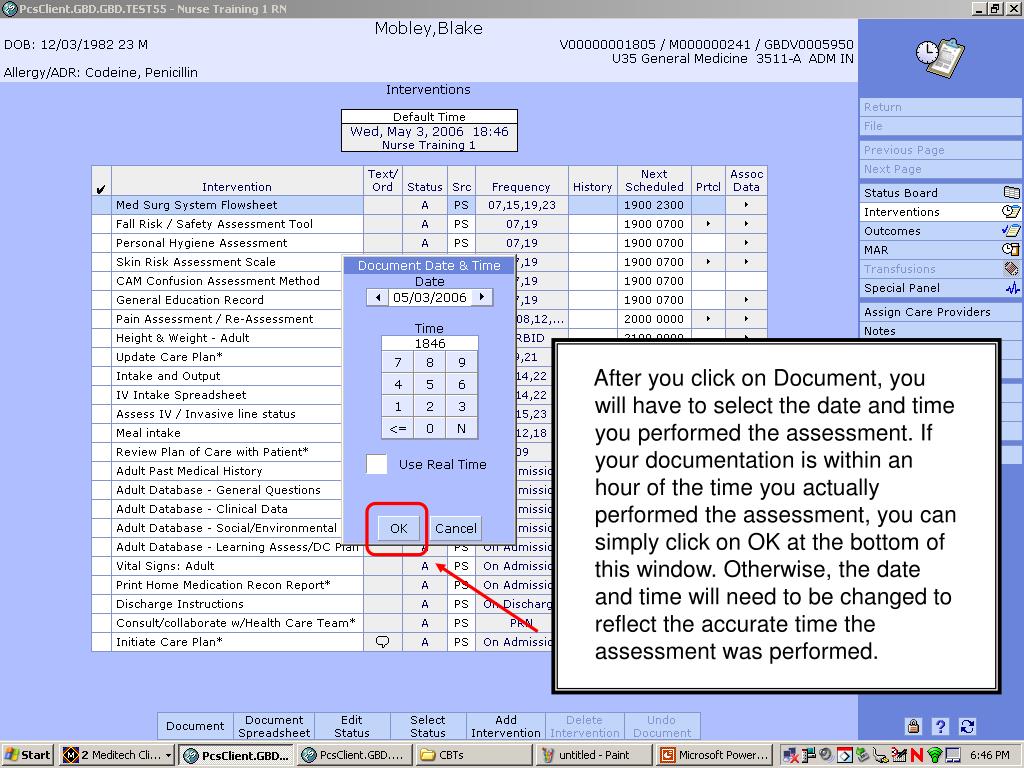Image resolution: width=1024 pixels, height=768 pixels.
Task: Open Assign Care Providers
Action: [x=940, y=312]
